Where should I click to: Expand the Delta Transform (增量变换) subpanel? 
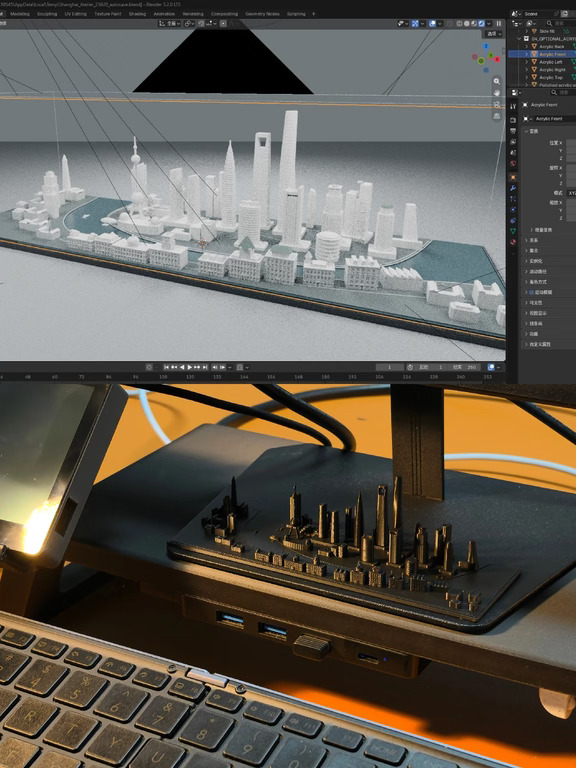[541, 230]
